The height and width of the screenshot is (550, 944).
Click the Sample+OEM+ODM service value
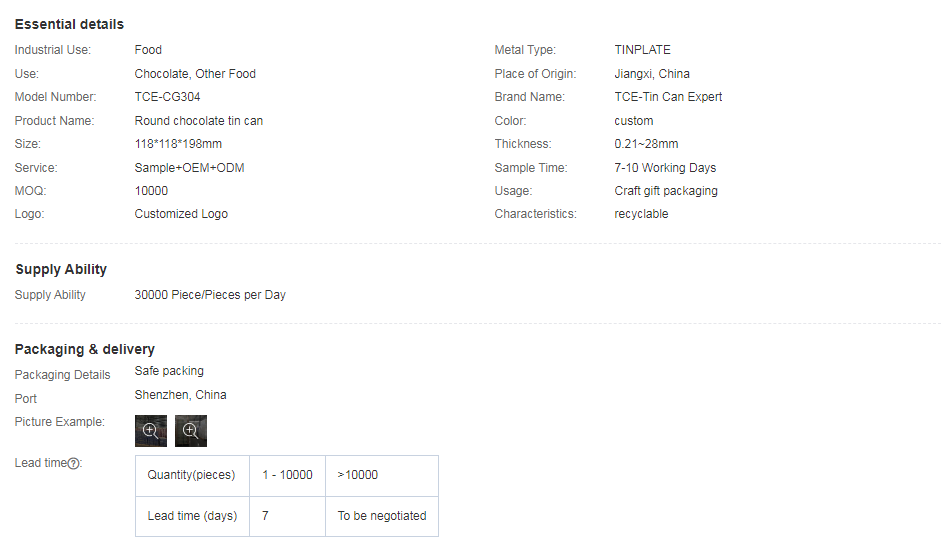[x=189, y=168]
